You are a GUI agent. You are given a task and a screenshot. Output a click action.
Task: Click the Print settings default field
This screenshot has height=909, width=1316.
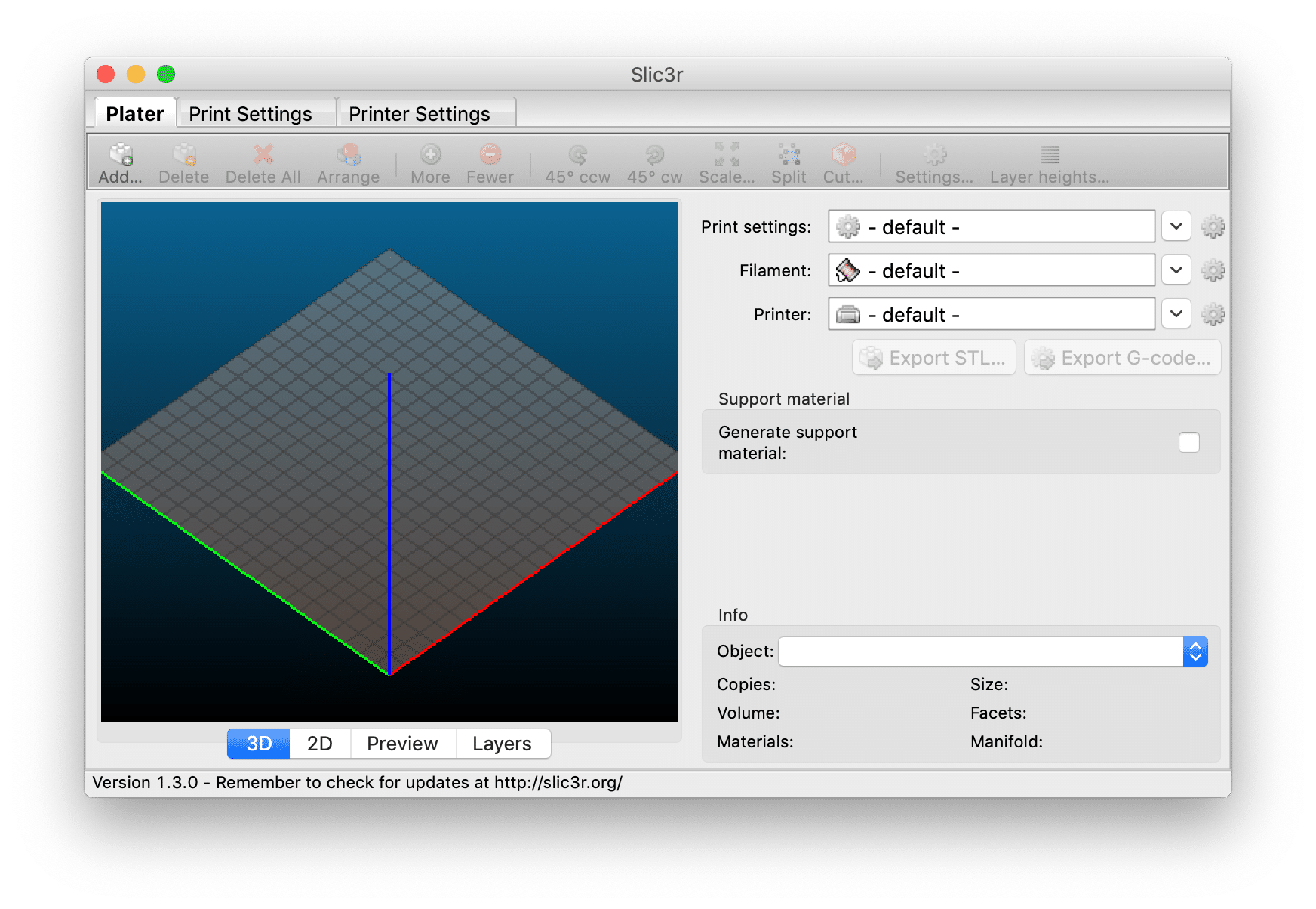[992, 226]
